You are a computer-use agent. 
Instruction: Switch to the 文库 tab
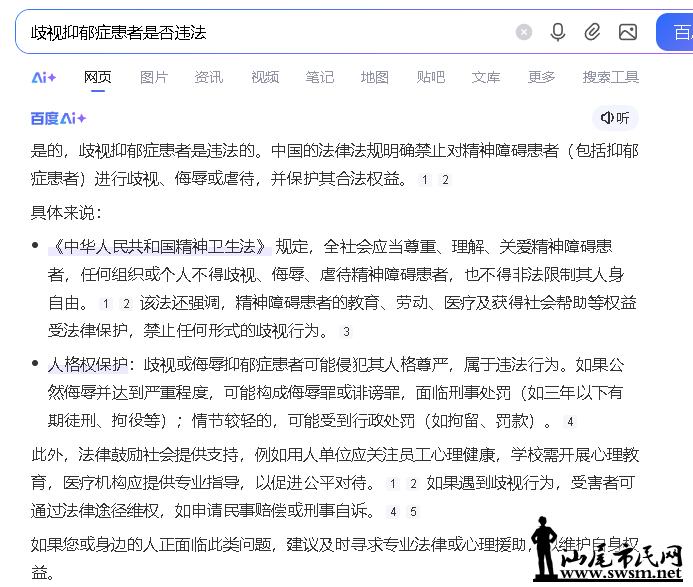point(486,77)
